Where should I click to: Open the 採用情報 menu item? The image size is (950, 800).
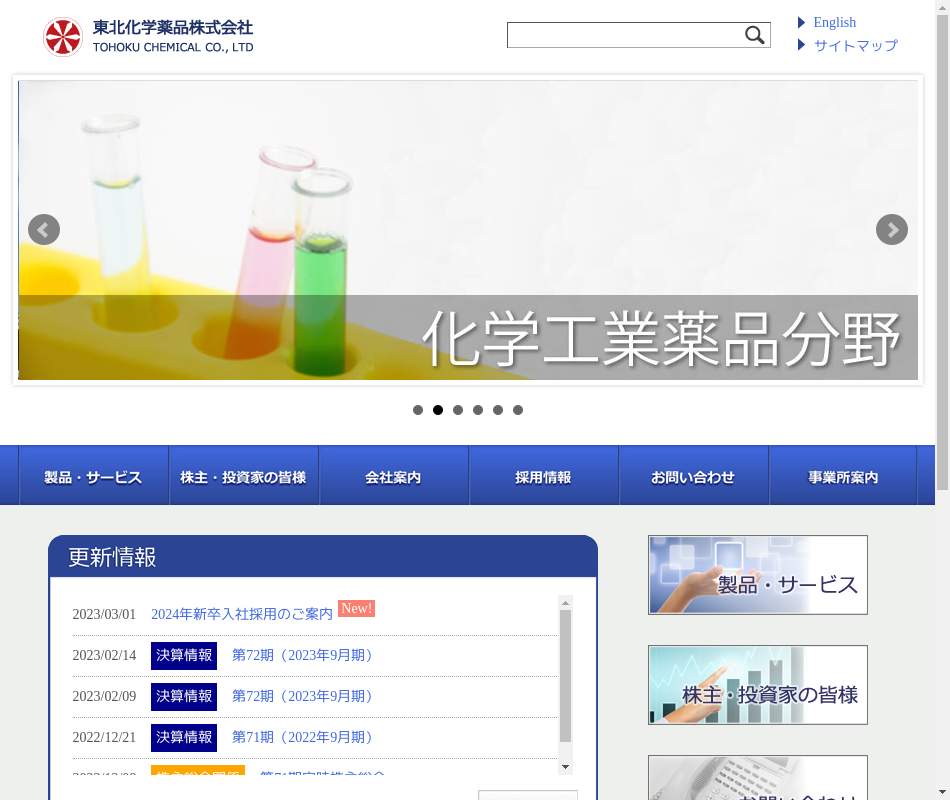click(544, 476)
